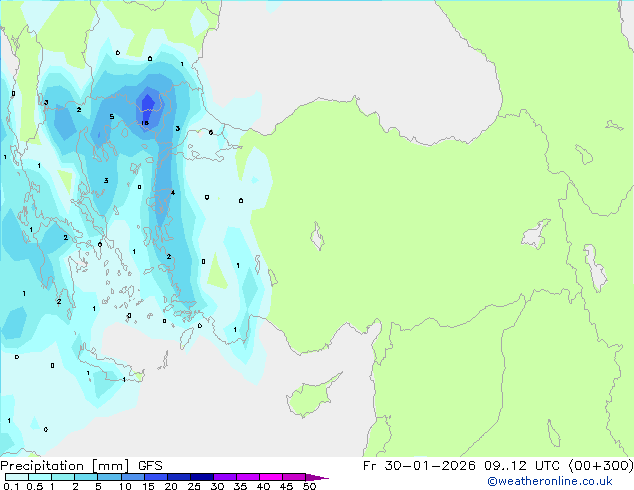This screenshot has width=634, height=490.
Task: Click the legend swatch between 35 and 40
Action: pos(248,477)
